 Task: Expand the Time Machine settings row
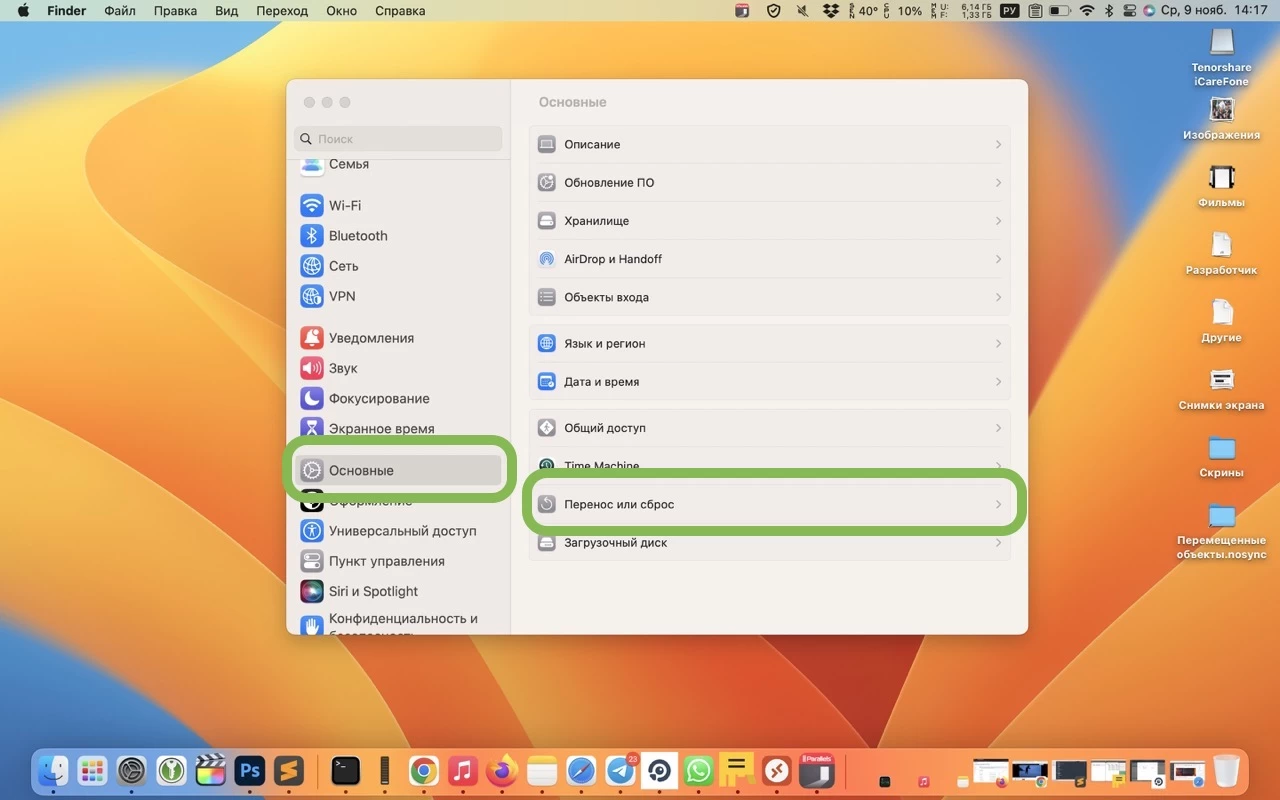[x=770, y=466]
